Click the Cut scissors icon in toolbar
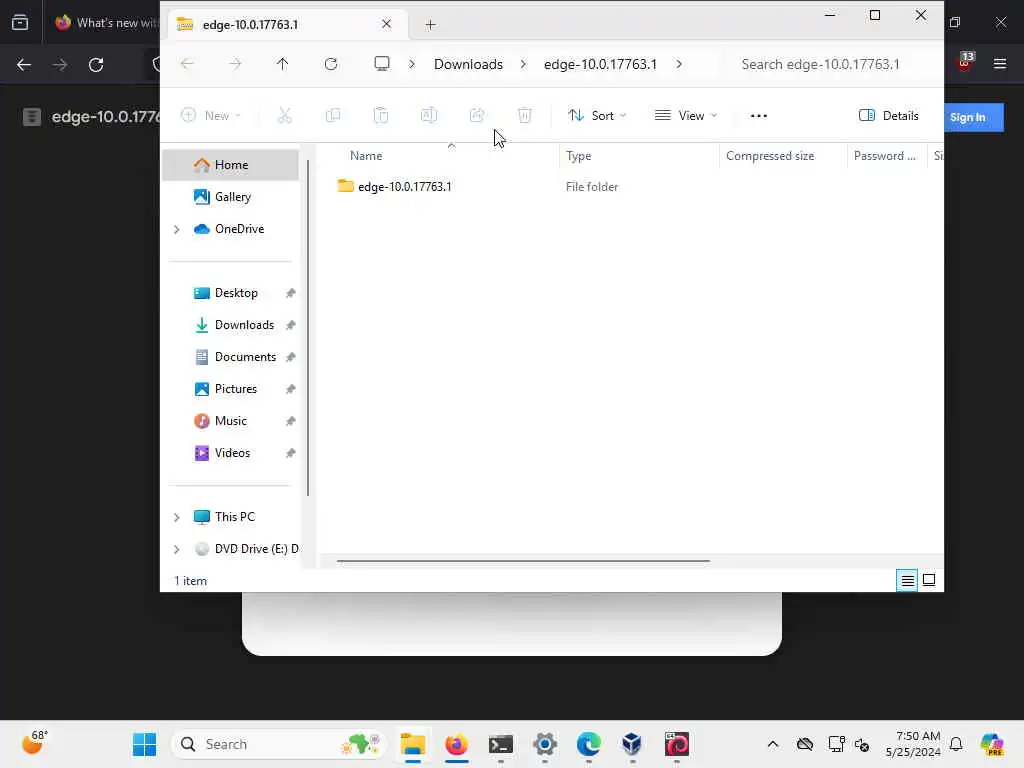Screen dimensions: 1024x768 click(284, 116)
